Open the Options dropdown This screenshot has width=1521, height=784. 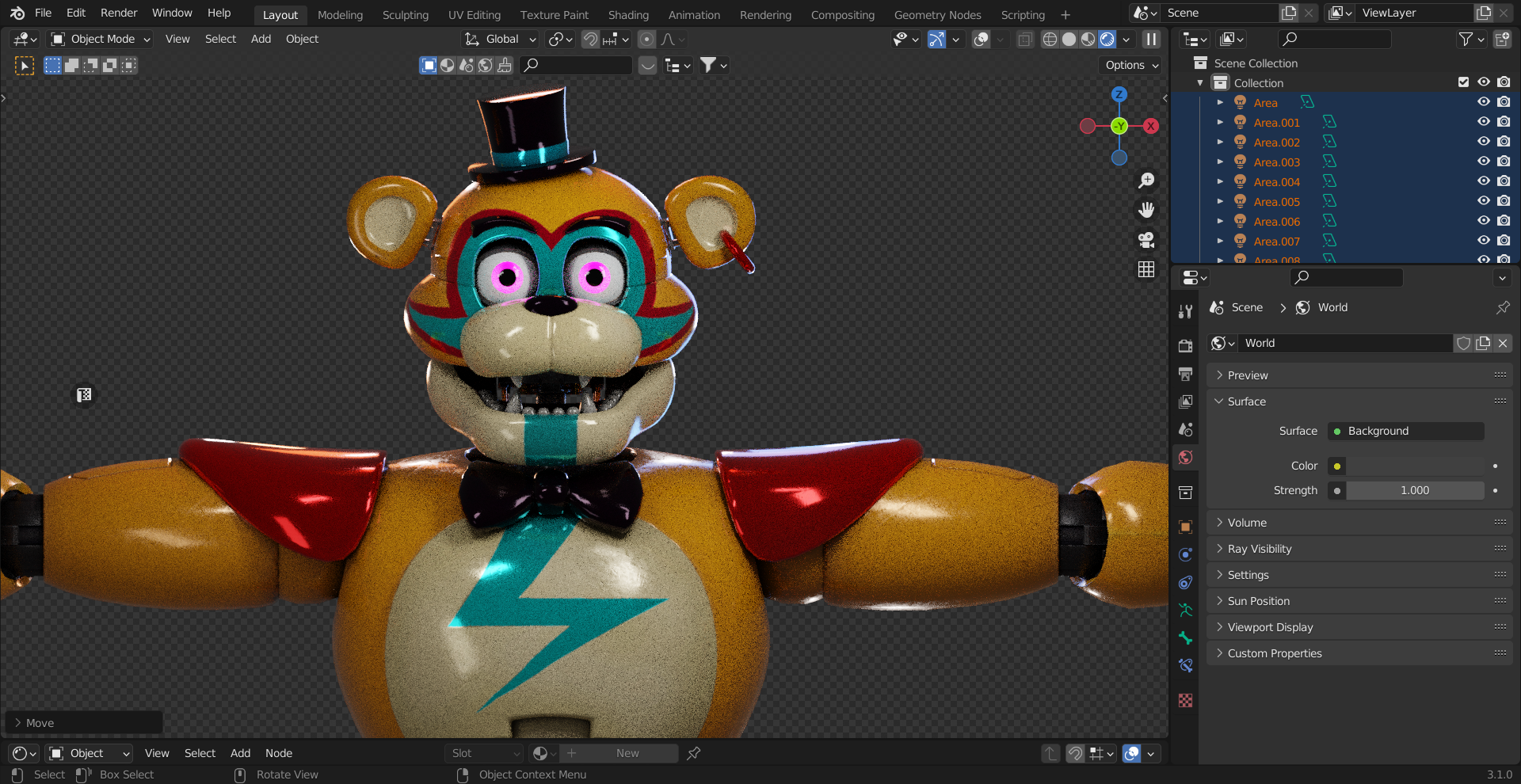pos(1132,65)
